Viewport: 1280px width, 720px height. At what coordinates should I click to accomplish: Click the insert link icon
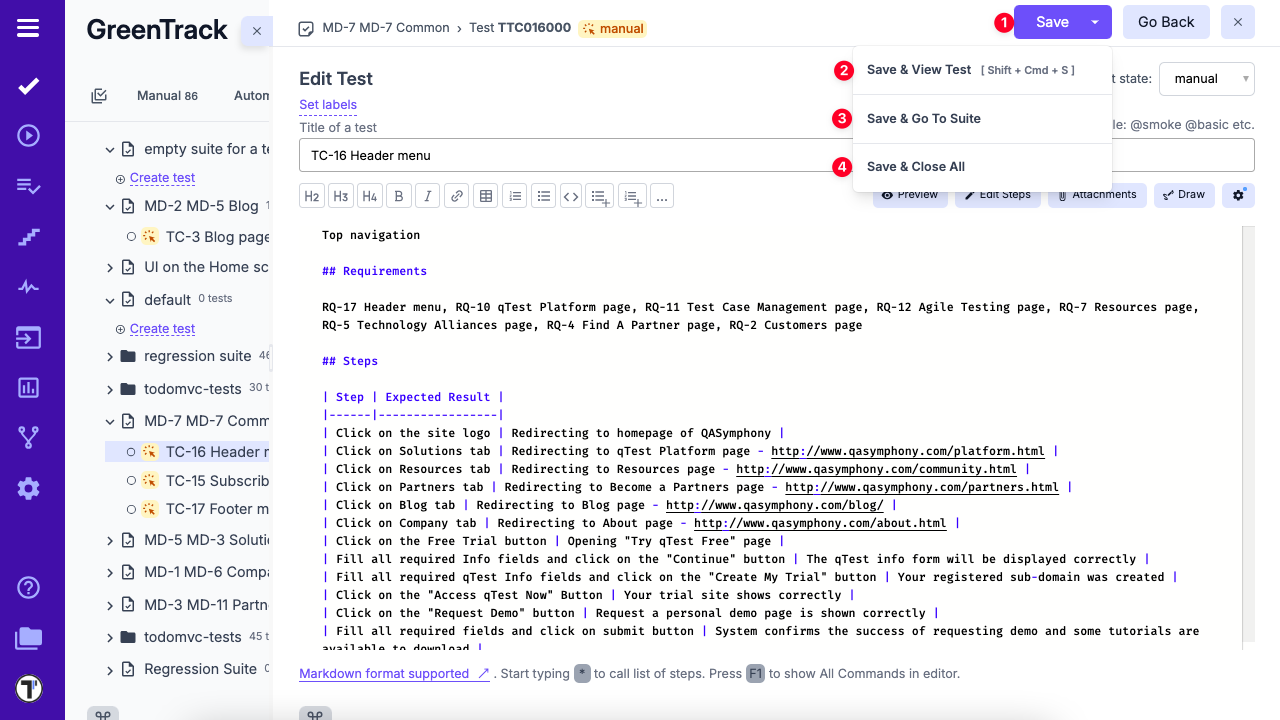457,196
